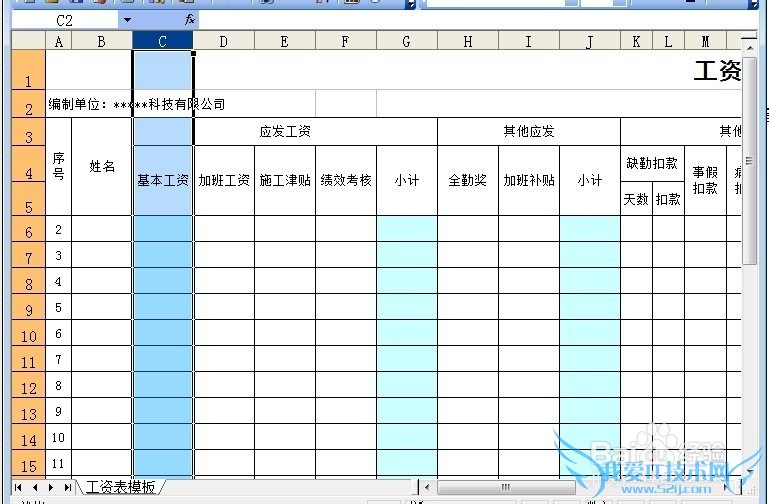The height and width of the screenshot is (504, 769).
Task: Click the Select All corner button
Action: [28, 41]
